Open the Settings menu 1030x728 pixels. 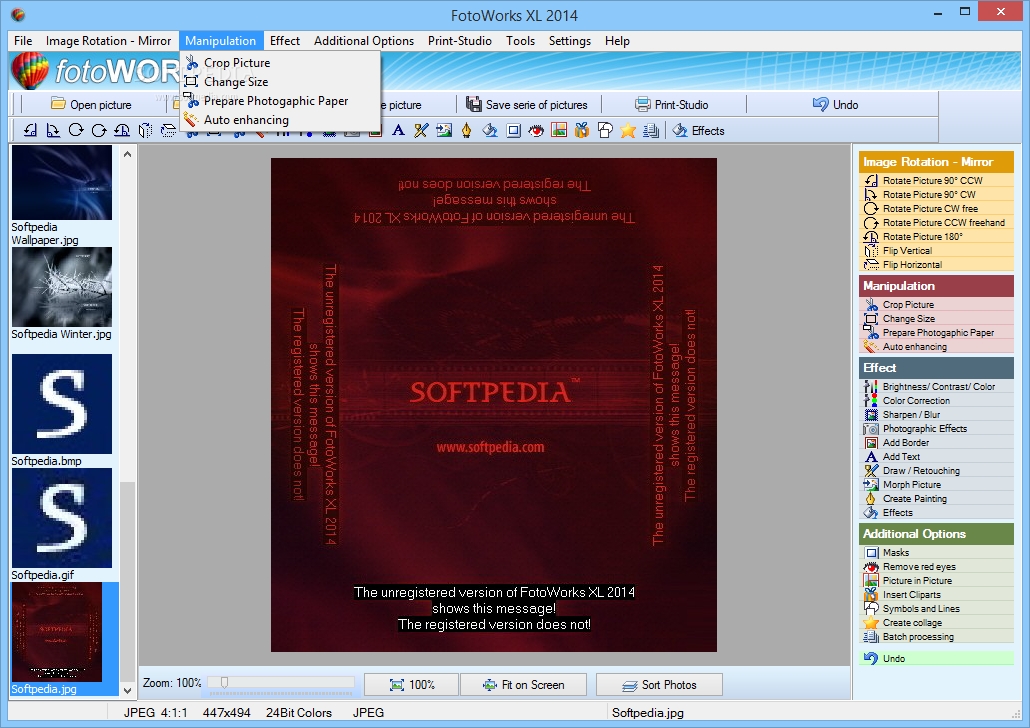click(570, 41)
